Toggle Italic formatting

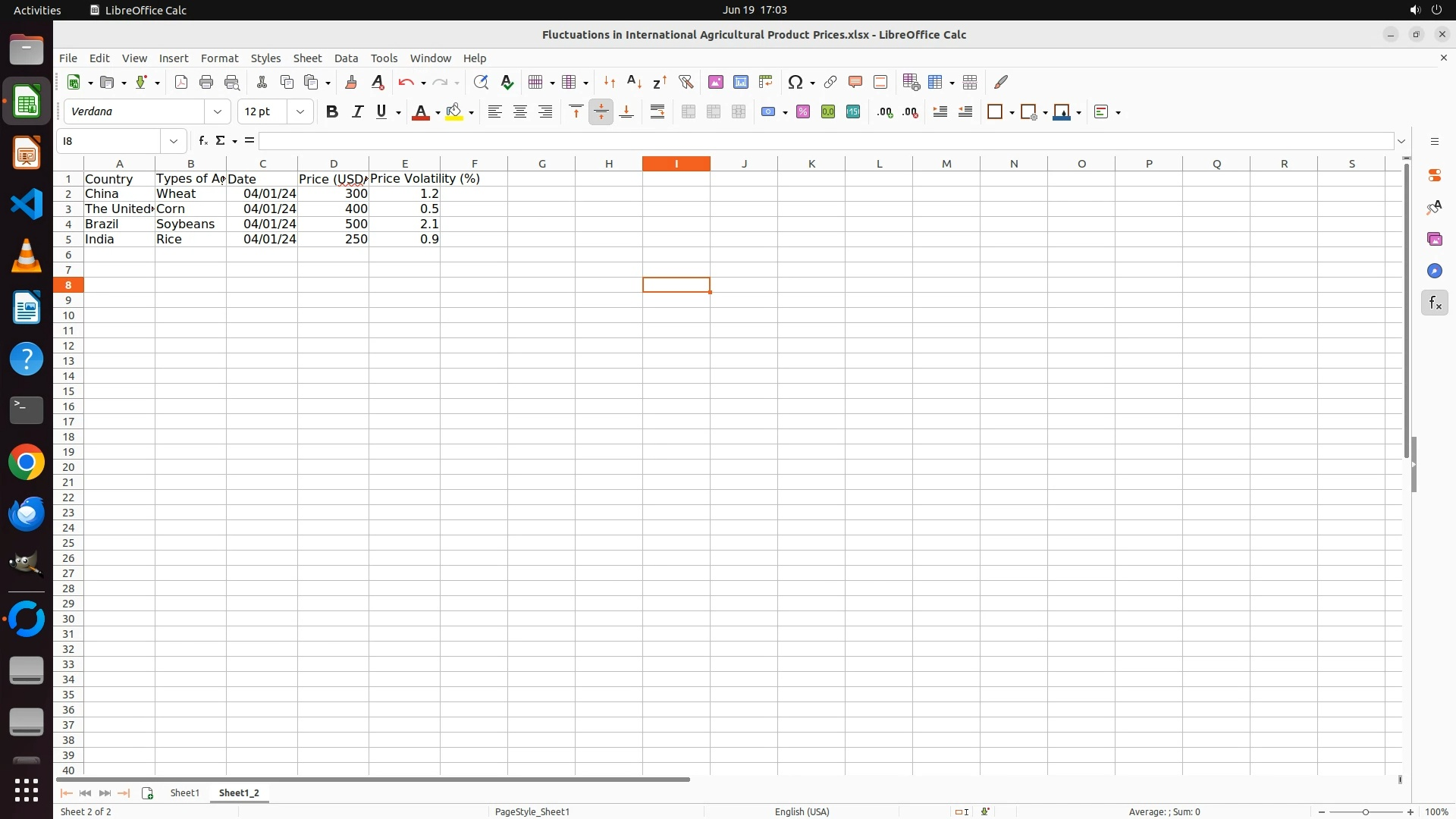[x=357, y=112]
